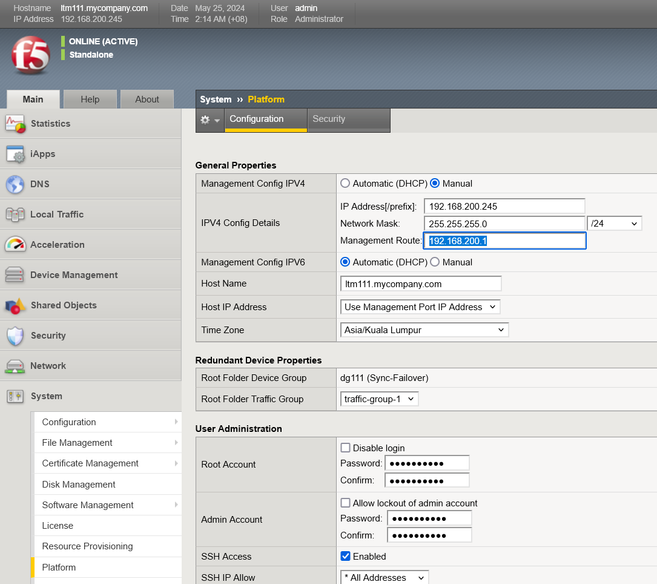Toggle SSH Access Enabled checkbox
Viewport: 657px width, 584px height.
[x=346, y=557]
